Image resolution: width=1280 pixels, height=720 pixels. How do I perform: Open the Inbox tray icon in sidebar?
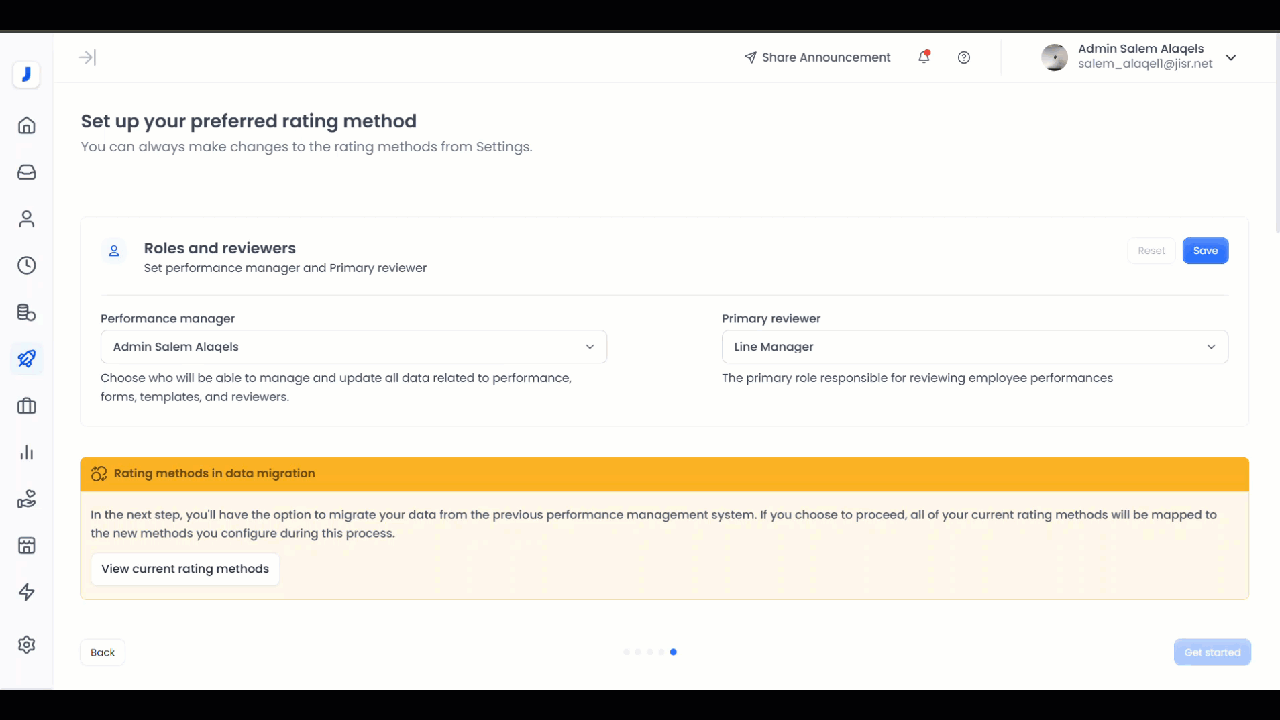(x=27, y=172)
